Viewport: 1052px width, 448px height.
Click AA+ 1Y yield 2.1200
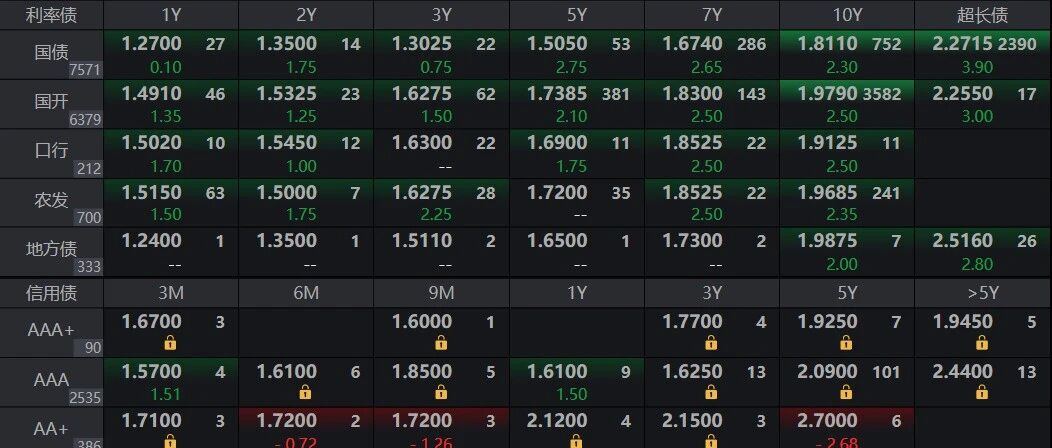(558, 421)
